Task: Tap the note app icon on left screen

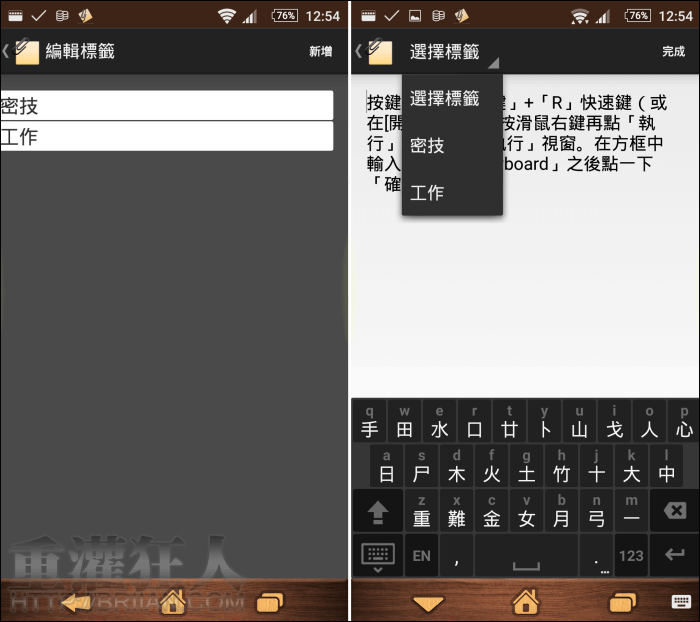Action: [24, 51]
